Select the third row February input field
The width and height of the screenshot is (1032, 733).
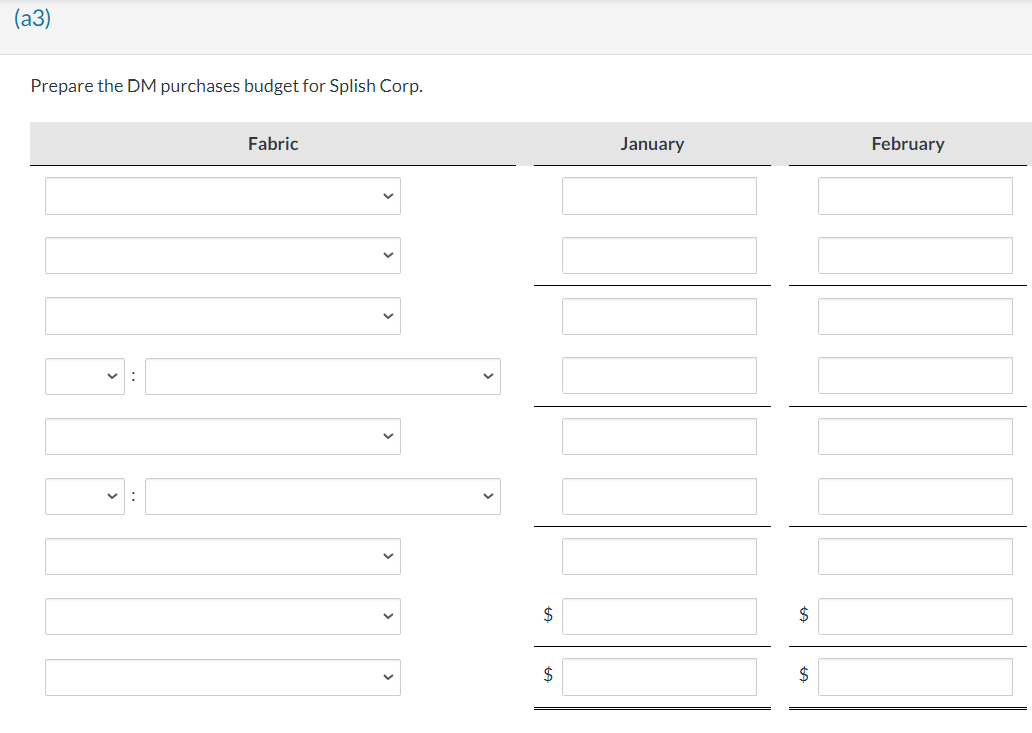tap(915, 316)
